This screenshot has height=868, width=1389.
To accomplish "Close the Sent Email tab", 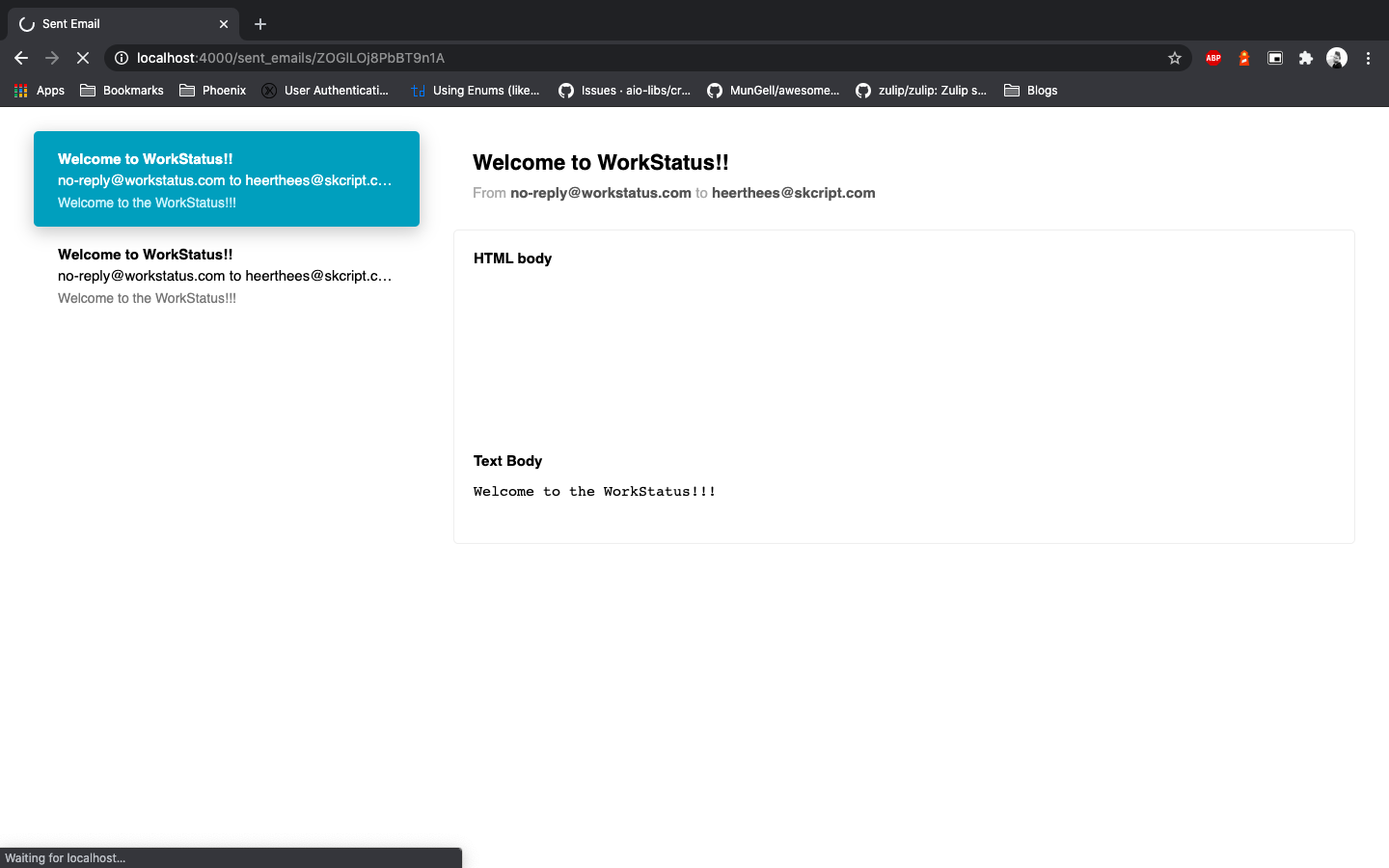I will [224, 24].
